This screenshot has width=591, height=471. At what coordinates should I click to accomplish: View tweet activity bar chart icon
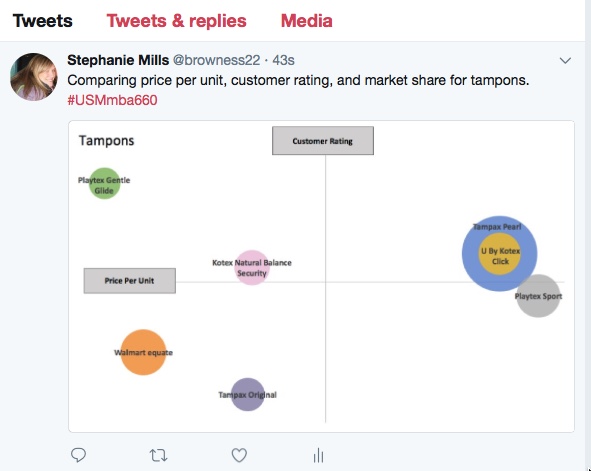pyautogui.click(x=318, y=455)
